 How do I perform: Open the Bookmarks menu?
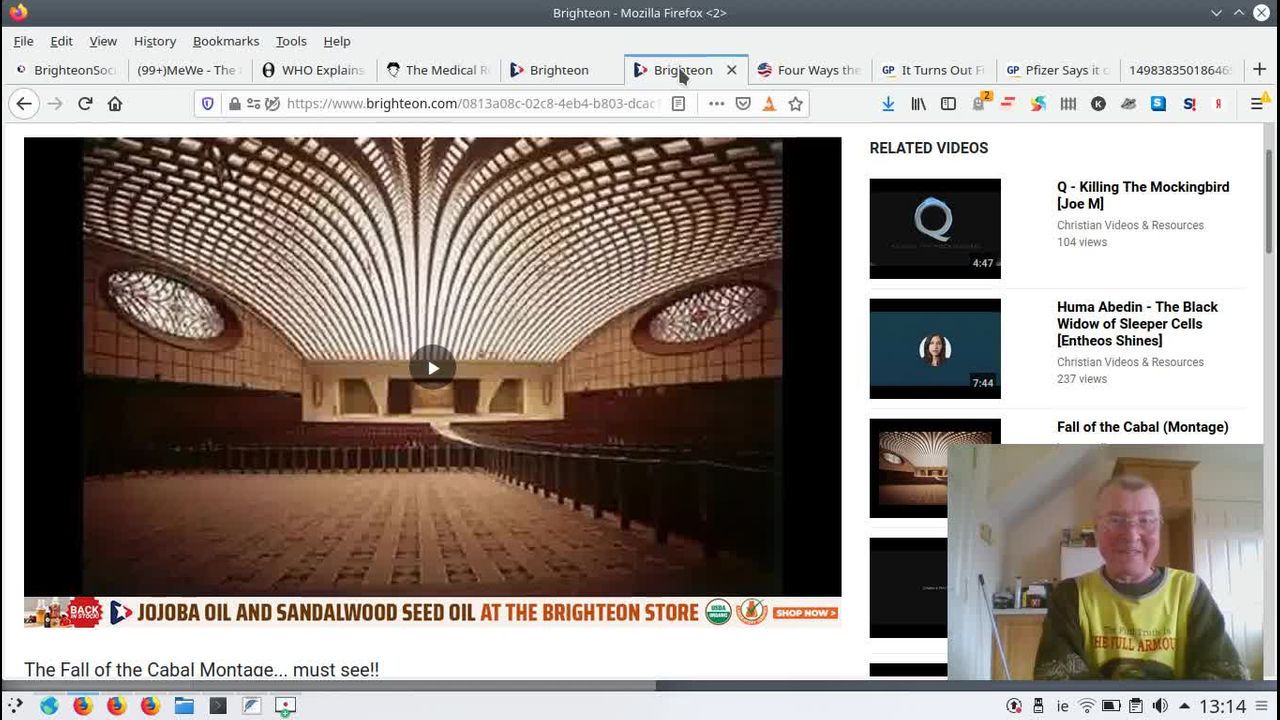tap(225, 41)
